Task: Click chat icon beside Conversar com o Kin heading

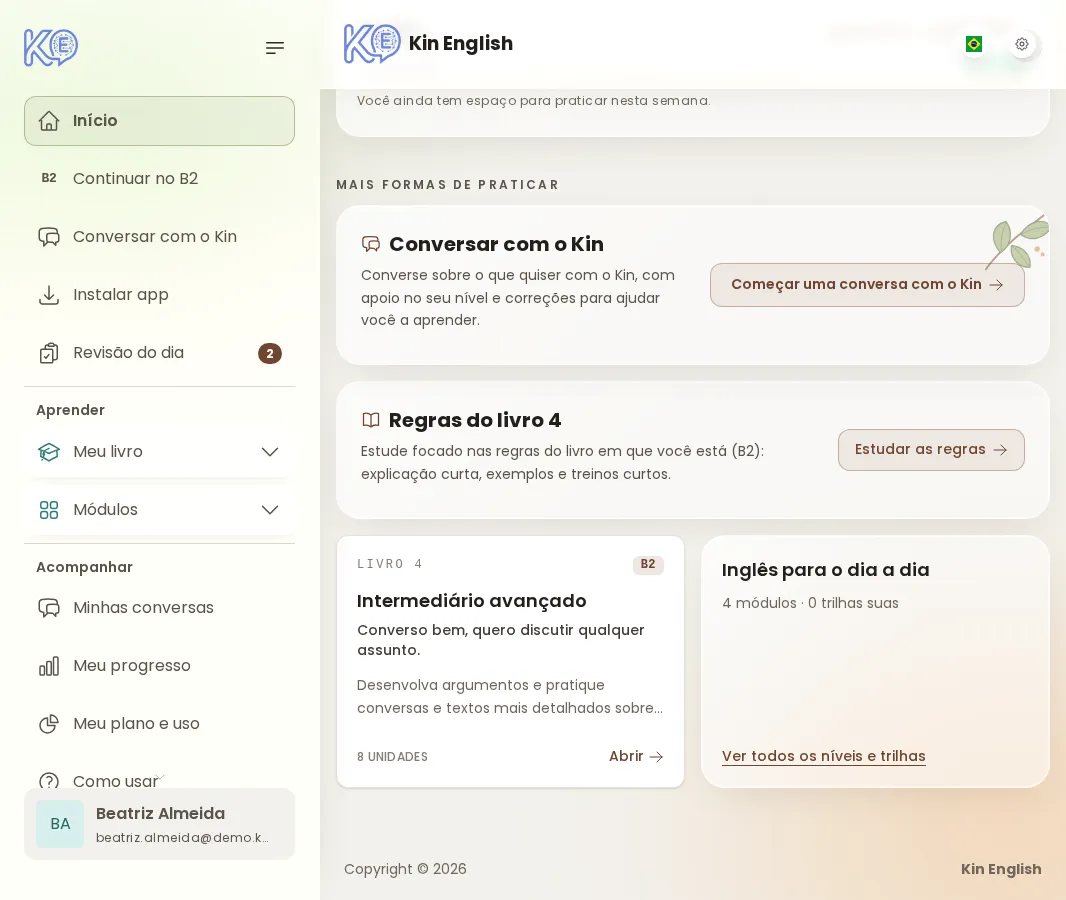Action: click(x=371, y=244)
